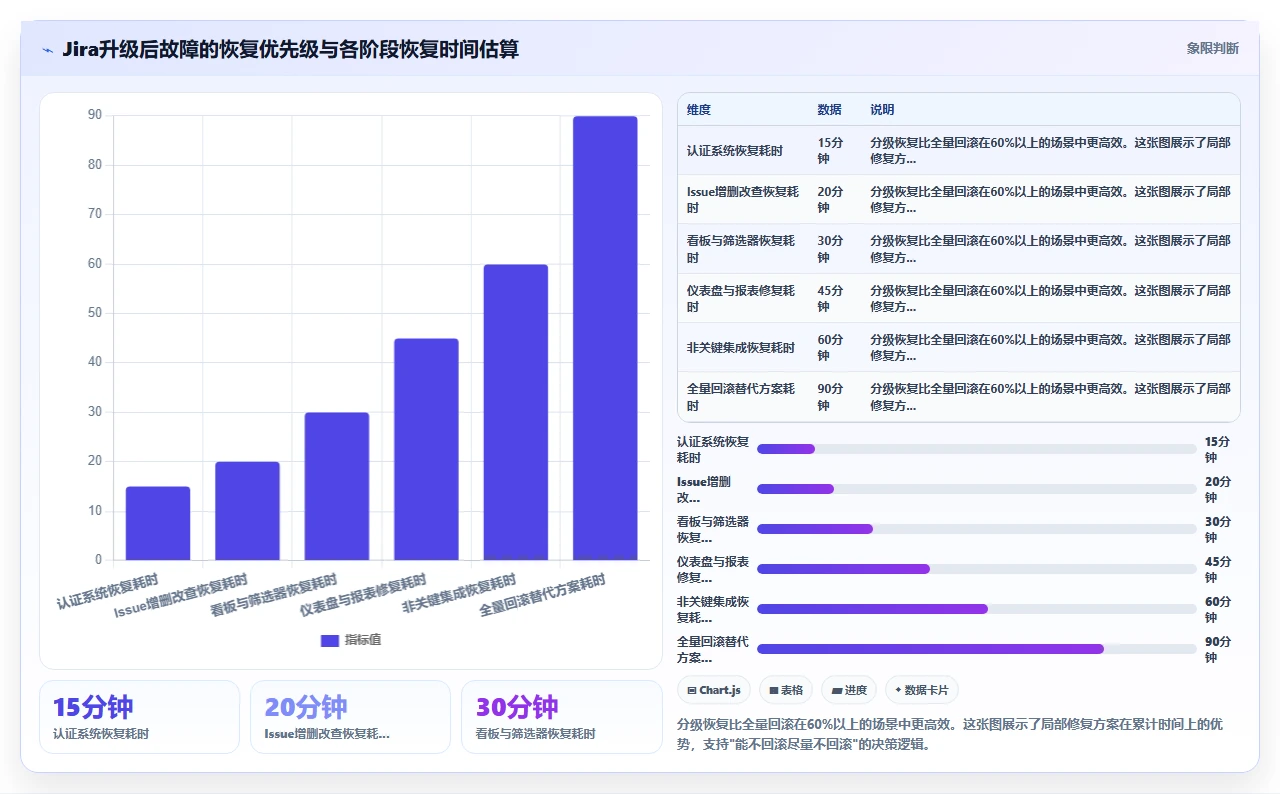
Task: Click the 数据 column header
Action: (829, 110)
